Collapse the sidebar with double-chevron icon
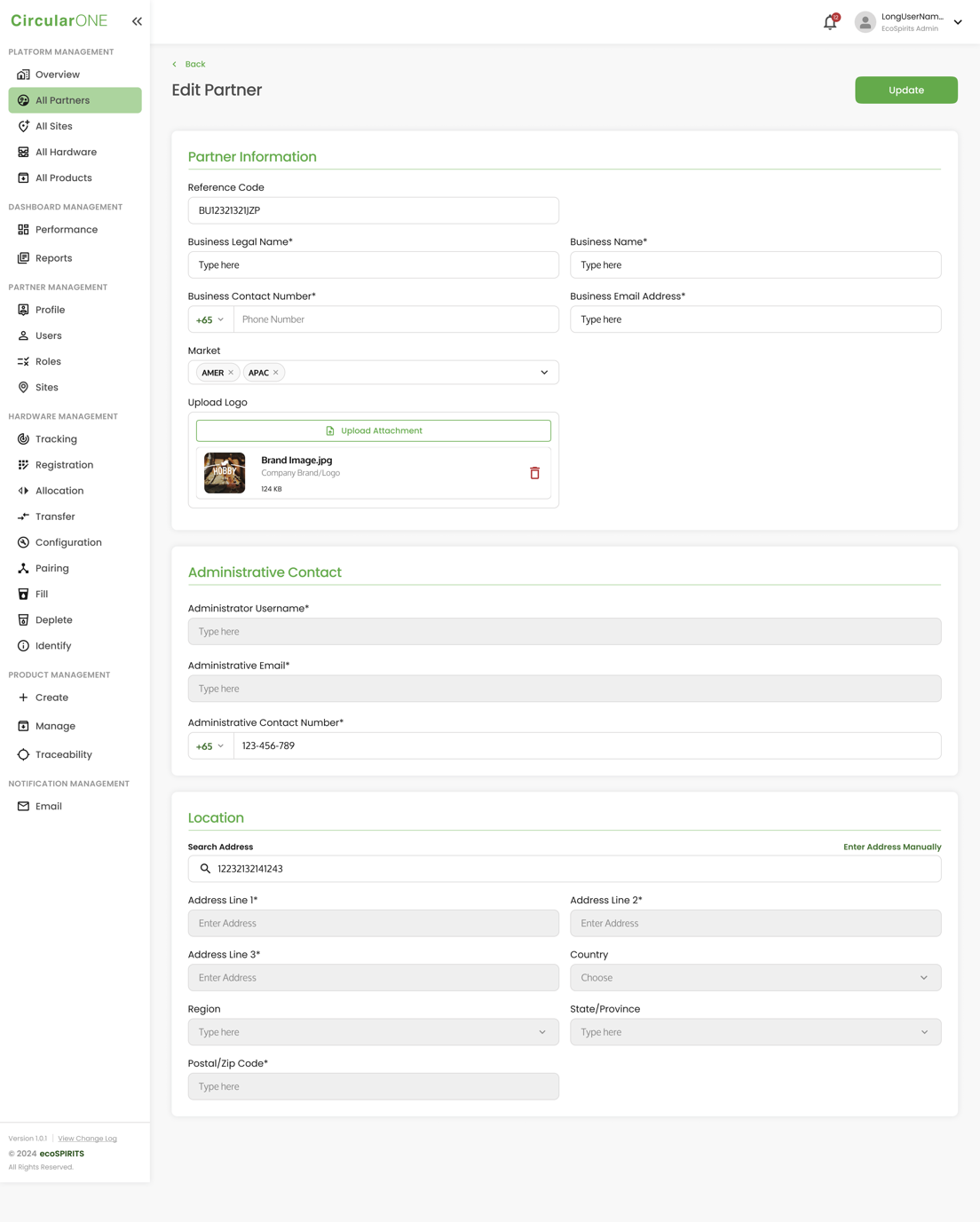 pos(137,21)
